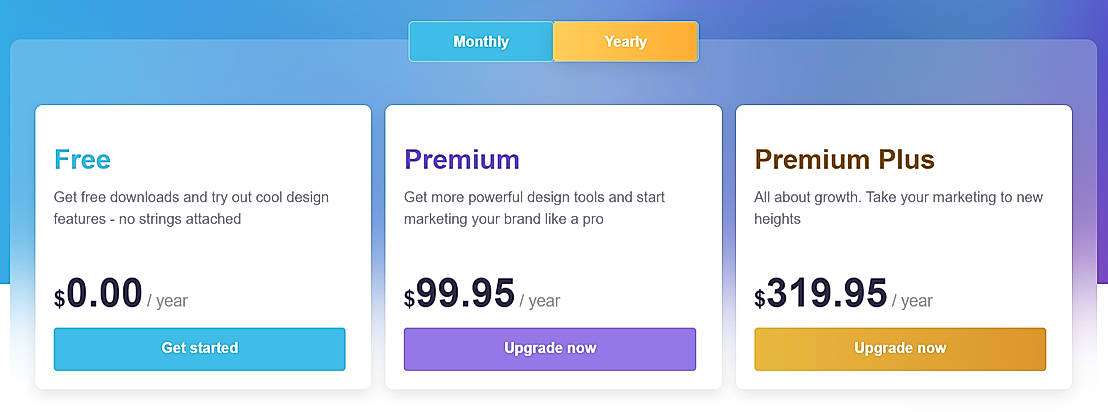Click "/ year" label beside the 319.95 price

click(x=912, y=301)
